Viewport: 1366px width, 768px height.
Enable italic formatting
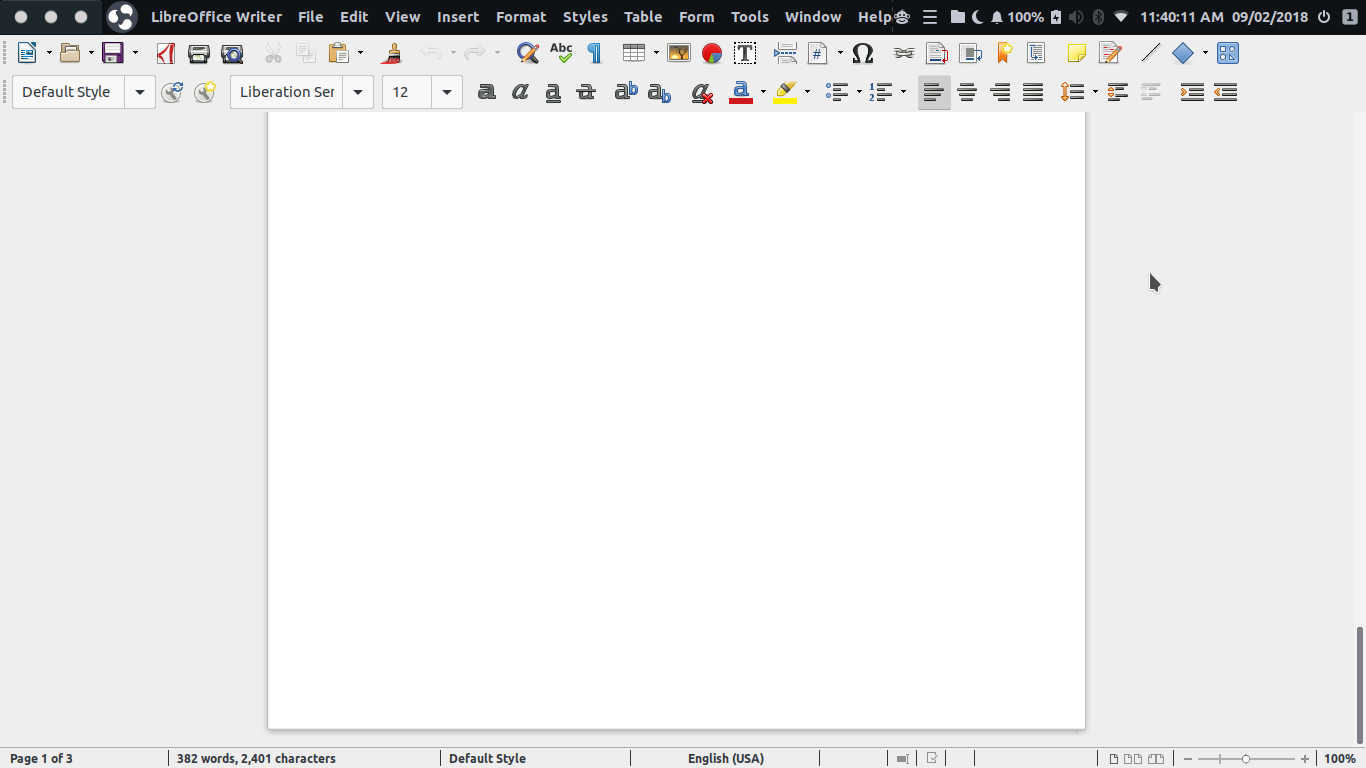(519, 91)
